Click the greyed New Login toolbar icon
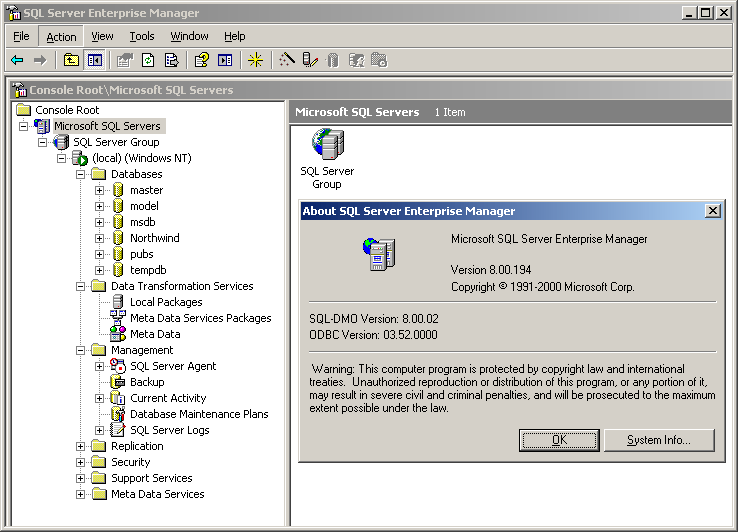The image size is (738, 532). [x=356, y=60]
